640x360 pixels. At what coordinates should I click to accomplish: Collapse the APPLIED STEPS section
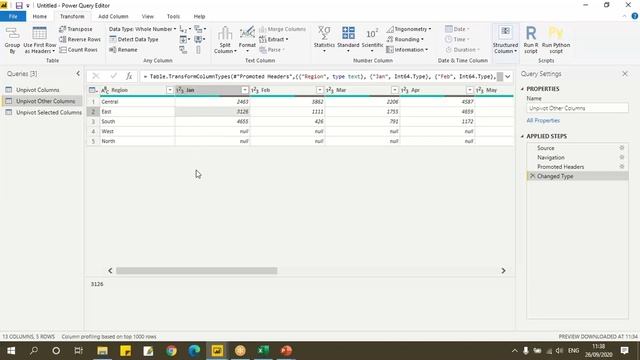click(522, 136)
